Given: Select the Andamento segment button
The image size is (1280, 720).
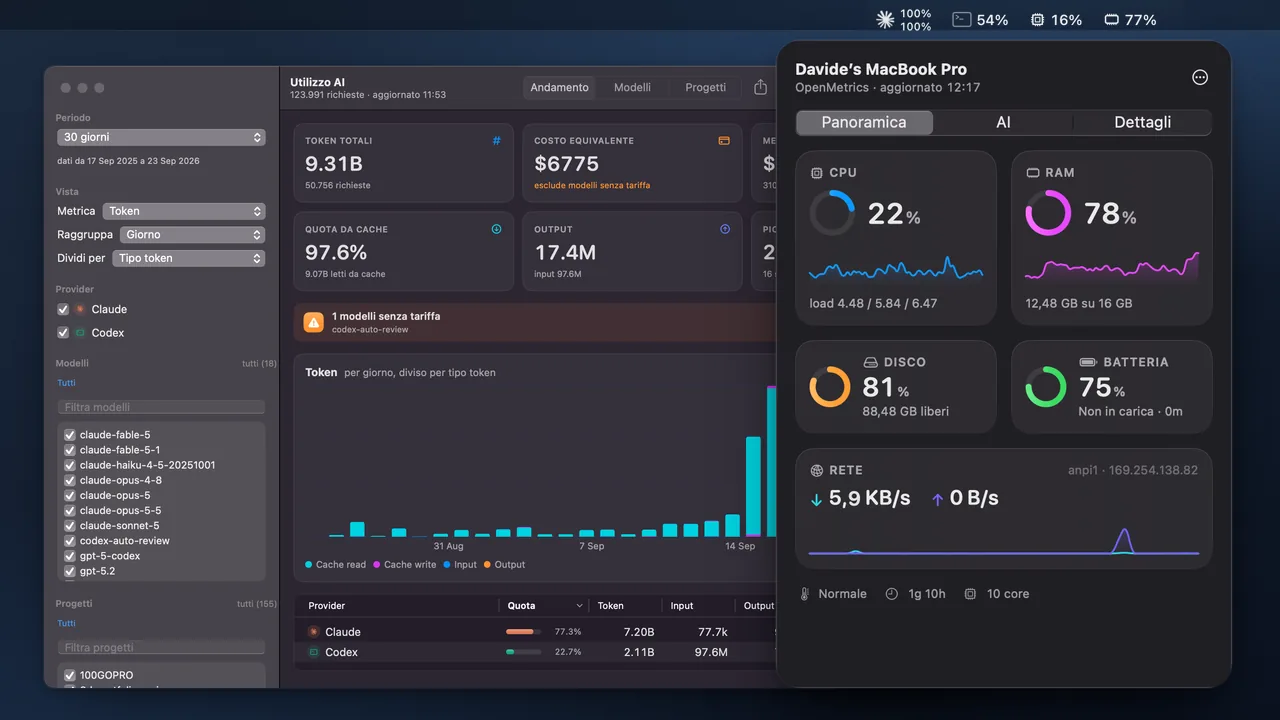Looking at the screenshot, I should [x=559, y=88].
